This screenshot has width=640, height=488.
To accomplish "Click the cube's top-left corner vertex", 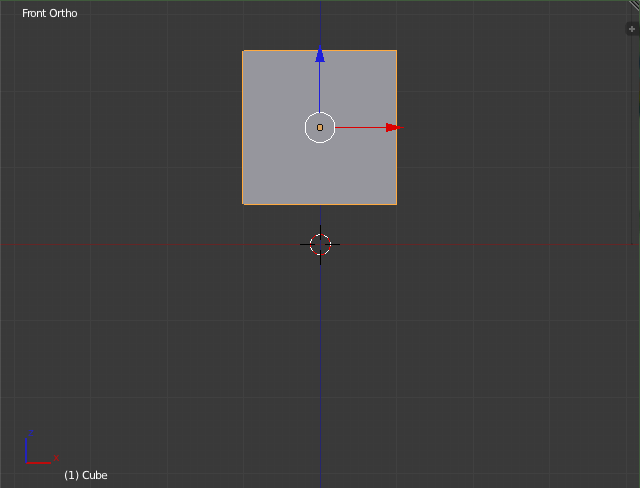I will (243, 51).
